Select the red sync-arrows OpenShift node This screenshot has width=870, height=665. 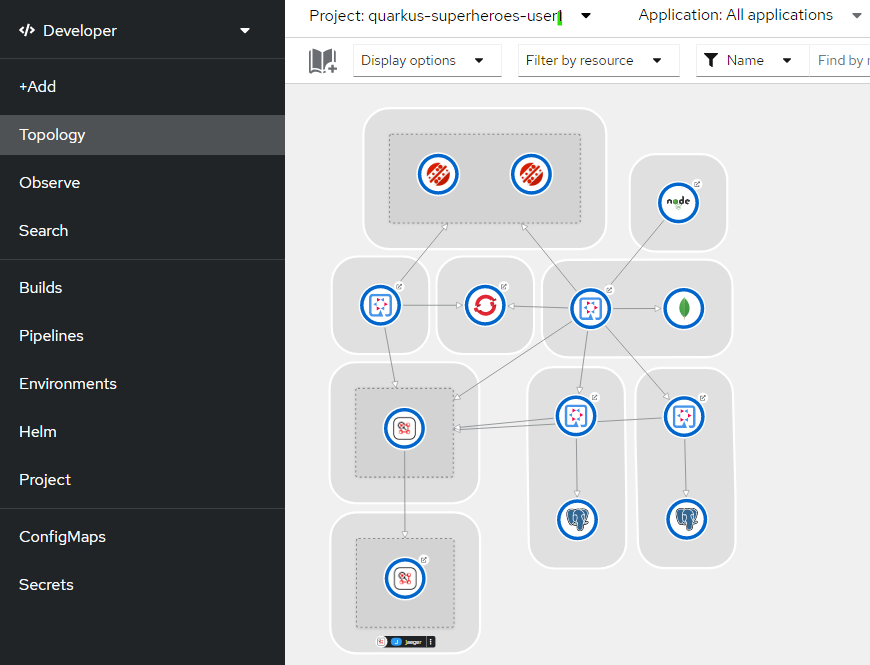(485, 305)
